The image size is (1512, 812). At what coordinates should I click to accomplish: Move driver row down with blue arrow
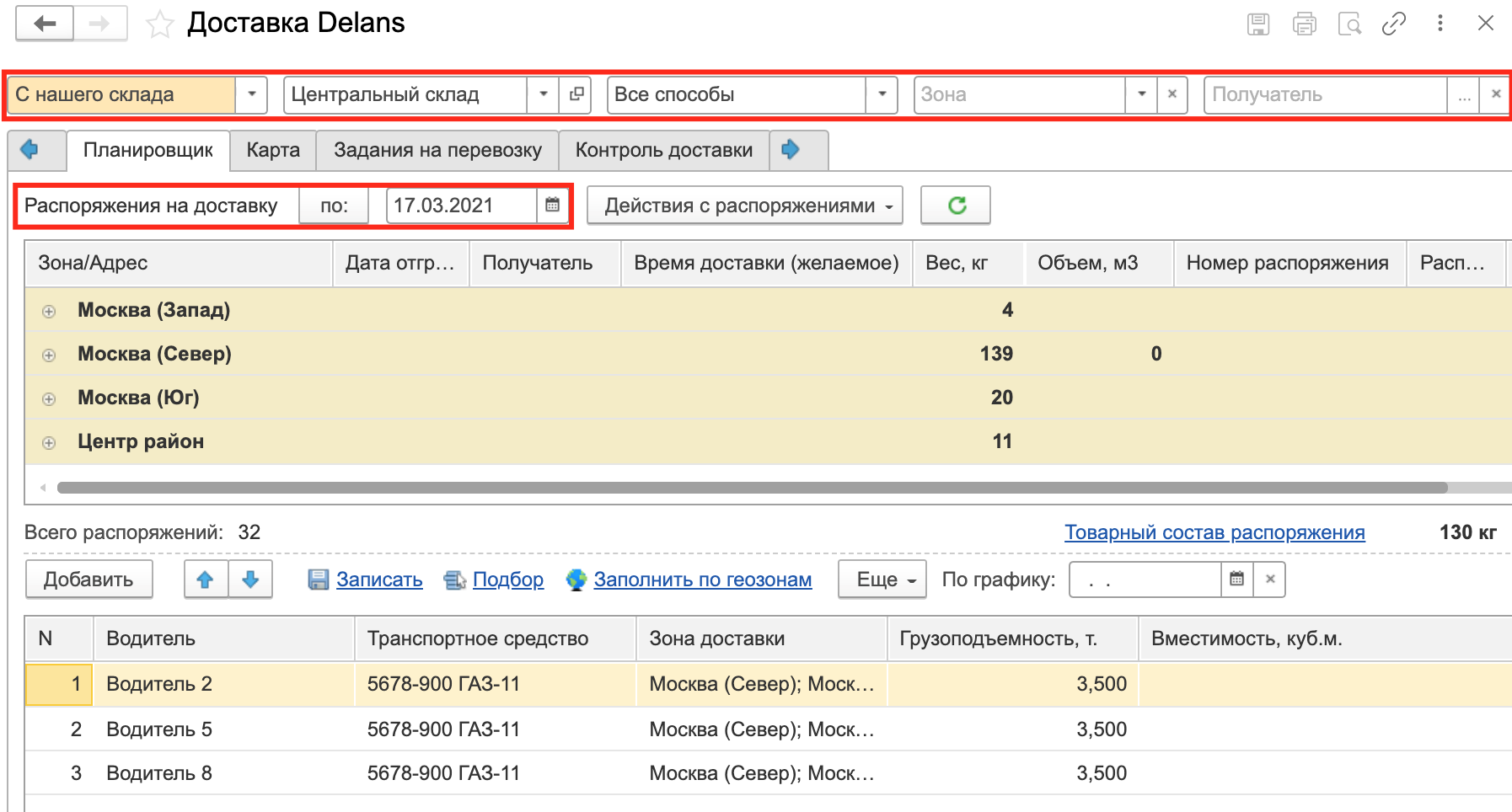(x=250, y=579)
